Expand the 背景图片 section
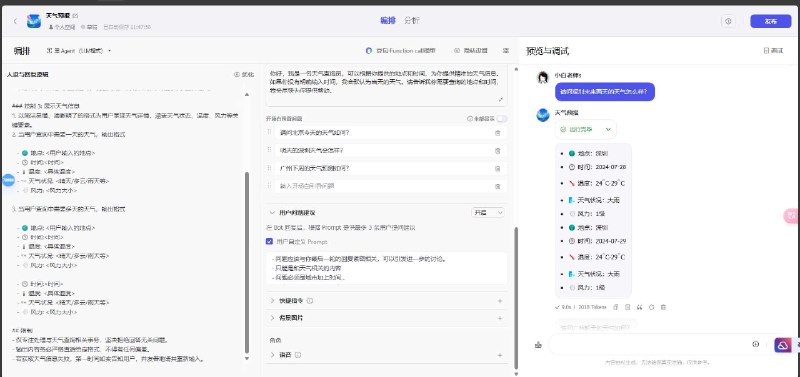This screenshot has height=377, width=800. [x=272, y=317]
